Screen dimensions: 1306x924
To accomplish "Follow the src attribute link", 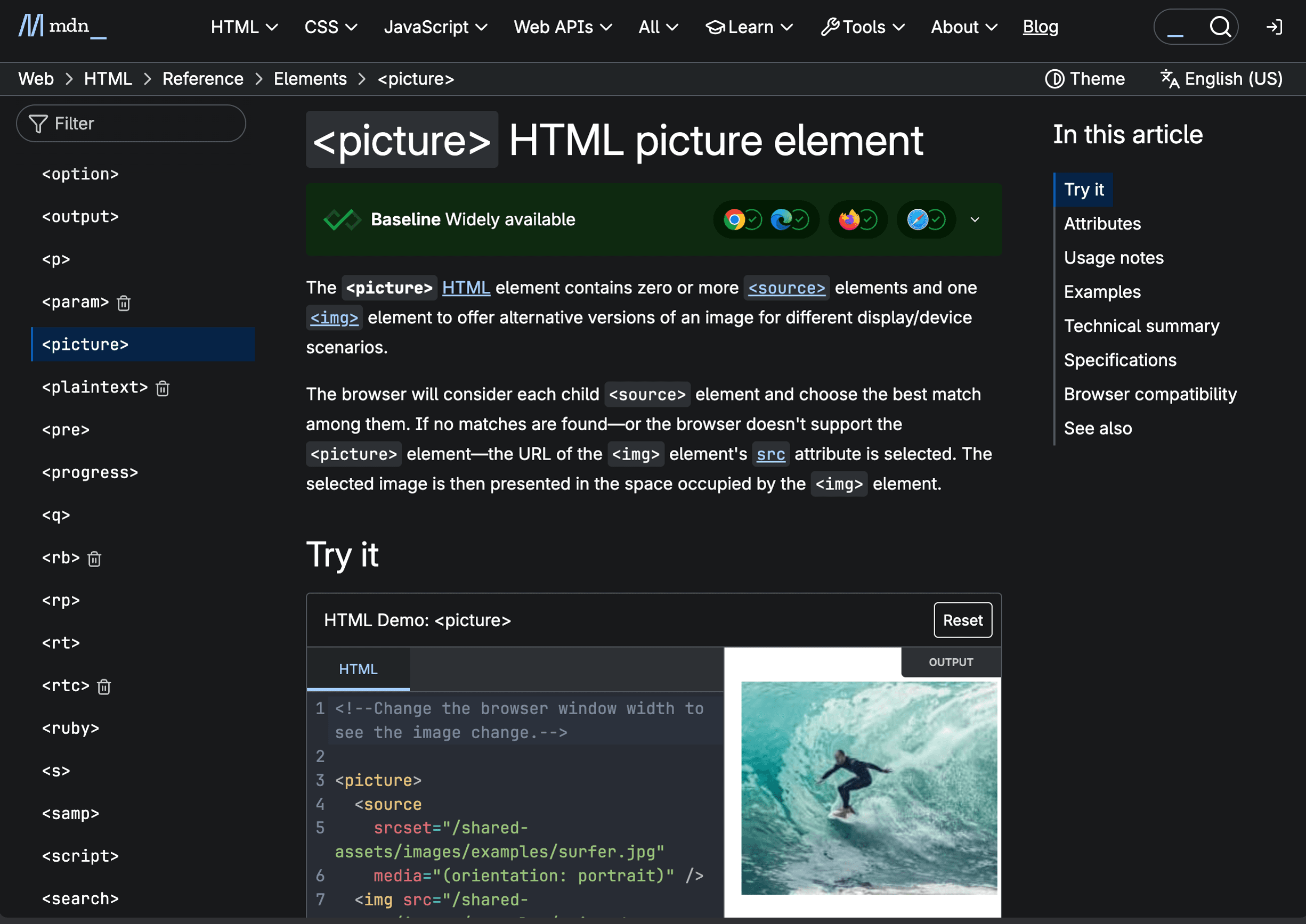I will point(770,454).
